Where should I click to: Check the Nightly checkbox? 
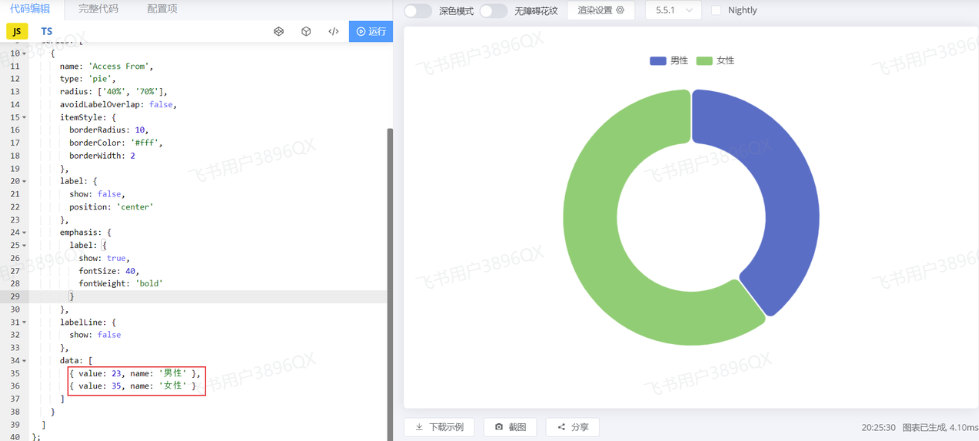point(716,10)
